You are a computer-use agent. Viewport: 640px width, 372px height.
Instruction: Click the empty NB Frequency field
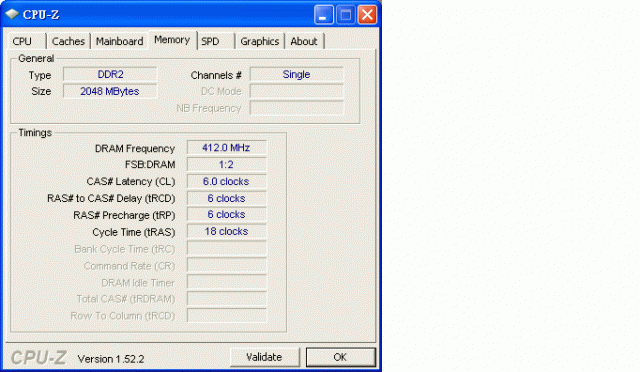[x=297, y=108]
